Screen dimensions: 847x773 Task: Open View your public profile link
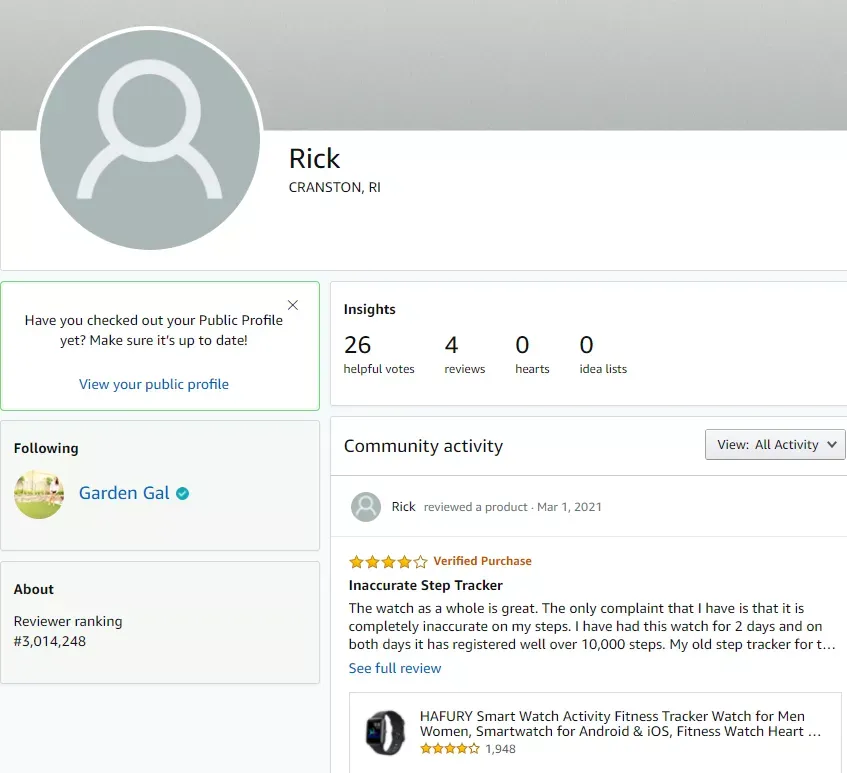pos(154,384)
